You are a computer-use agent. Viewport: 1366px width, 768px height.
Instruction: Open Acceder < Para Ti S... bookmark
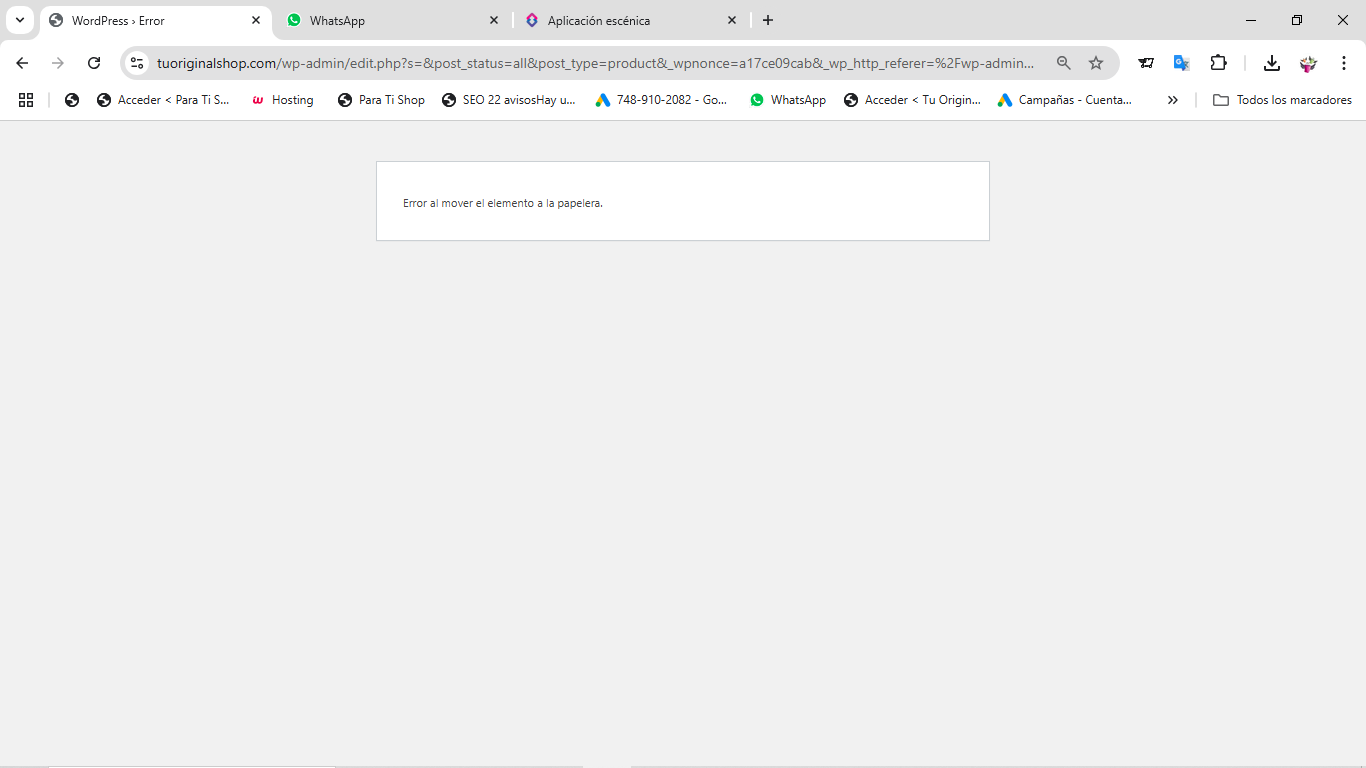(x=164, y=100)
